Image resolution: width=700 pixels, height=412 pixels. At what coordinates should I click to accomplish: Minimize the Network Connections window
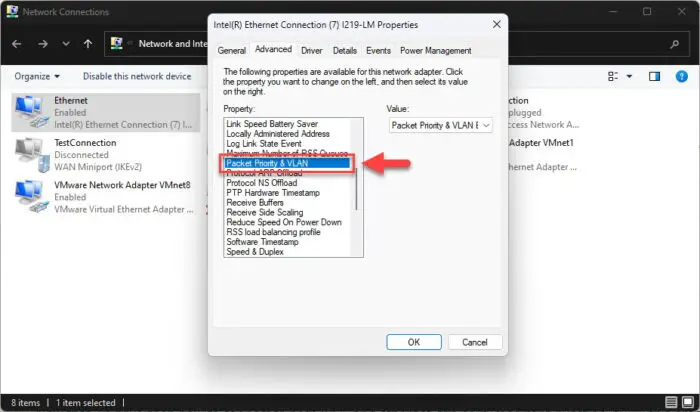[613, 12]
